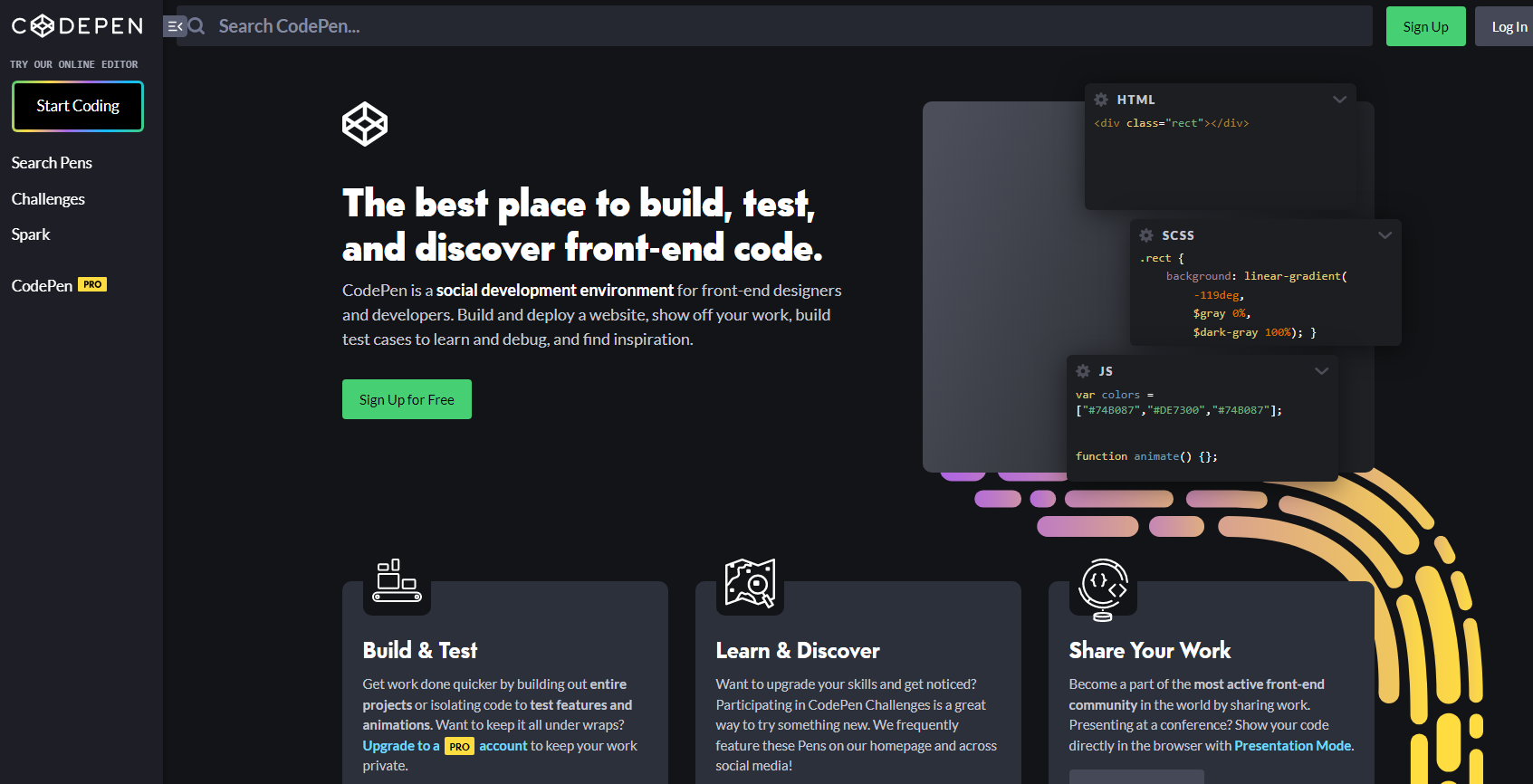Click Sign Up in header

(x=1425, y=27)
